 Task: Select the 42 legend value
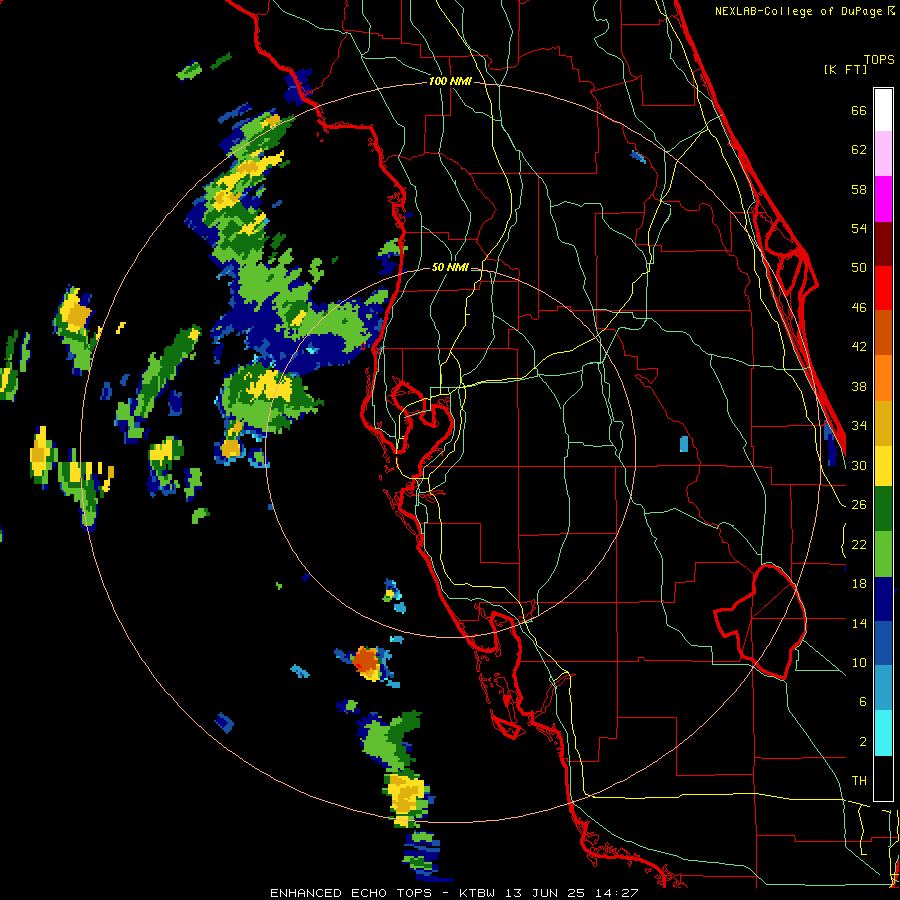click(859, 347)
